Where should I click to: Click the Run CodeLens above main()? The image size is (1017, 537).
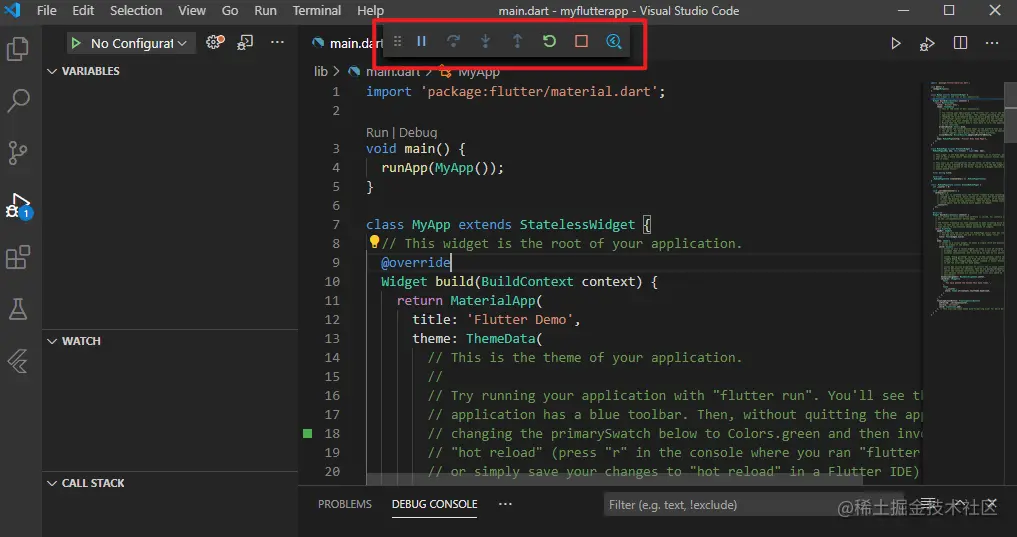click(x=377, y=132)
